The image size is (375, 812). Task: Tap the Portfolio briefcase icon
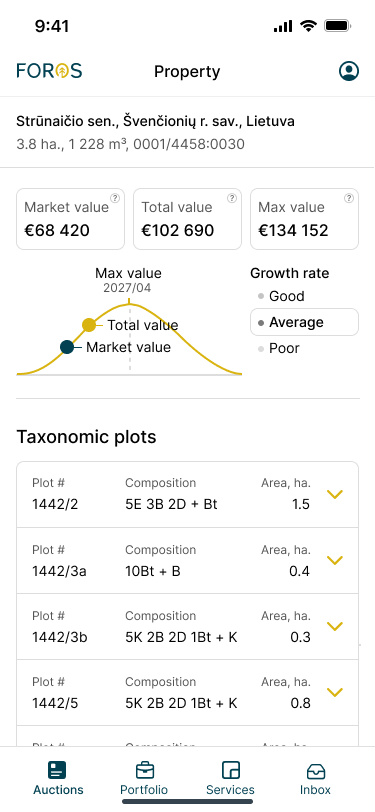(x=145, y=770)
